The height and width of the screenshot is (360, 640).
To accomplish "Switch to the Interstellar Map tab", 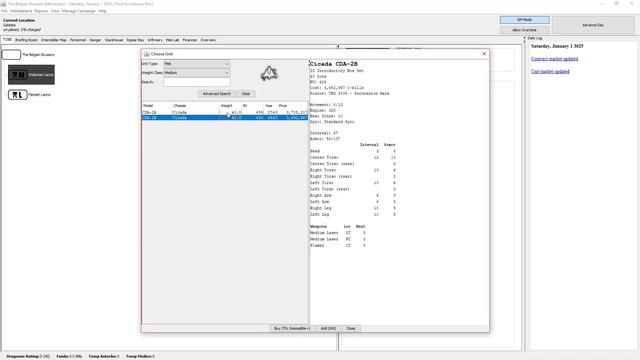I will 53,40.
